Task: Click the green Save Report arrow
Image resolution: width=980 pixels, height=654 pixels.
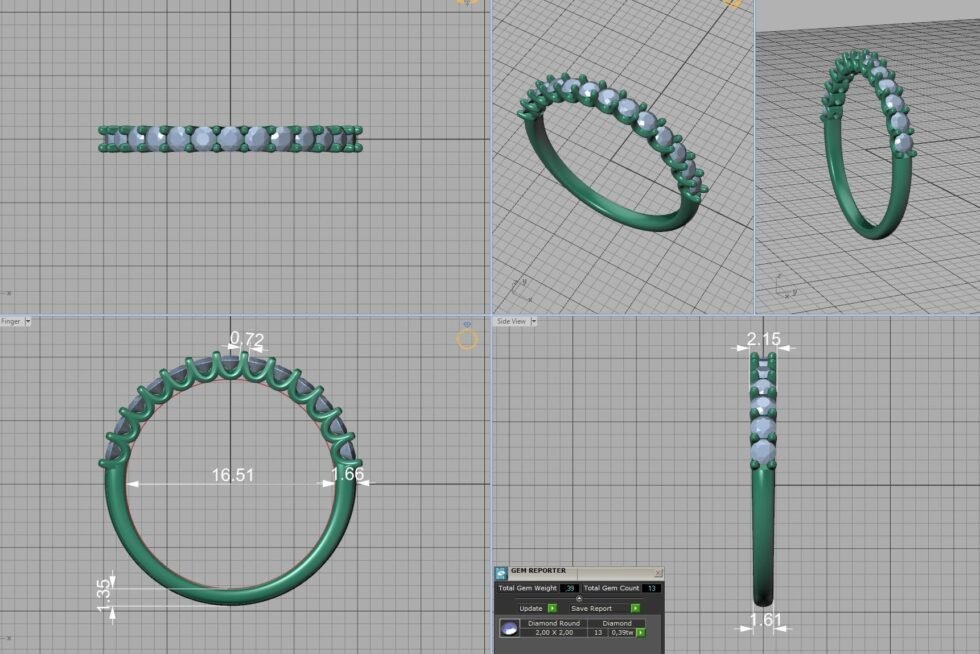Action: (x=635, y=608)
